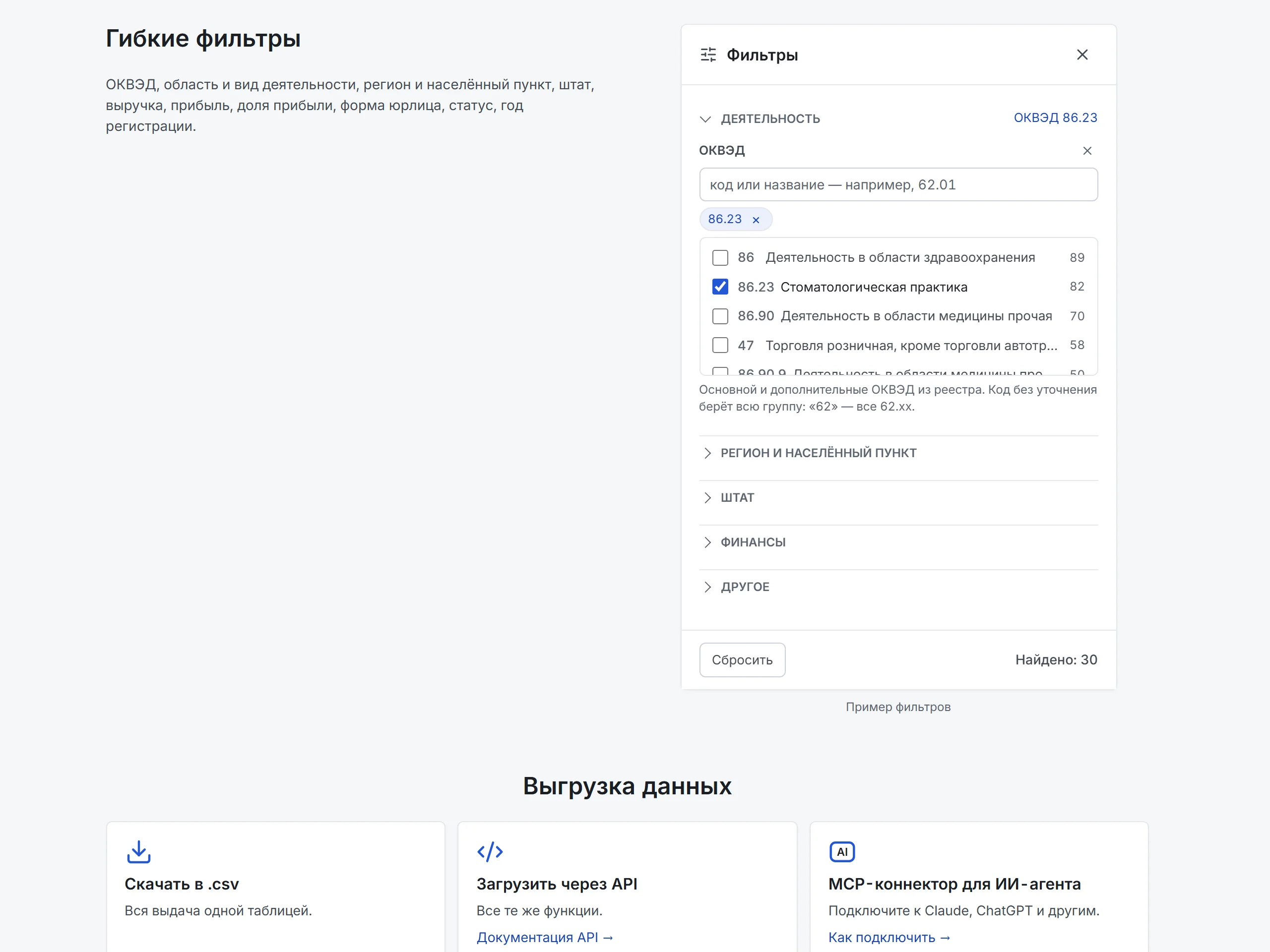
Task: Remove the 86.23 chip via its x
Action: coord(756,220)
